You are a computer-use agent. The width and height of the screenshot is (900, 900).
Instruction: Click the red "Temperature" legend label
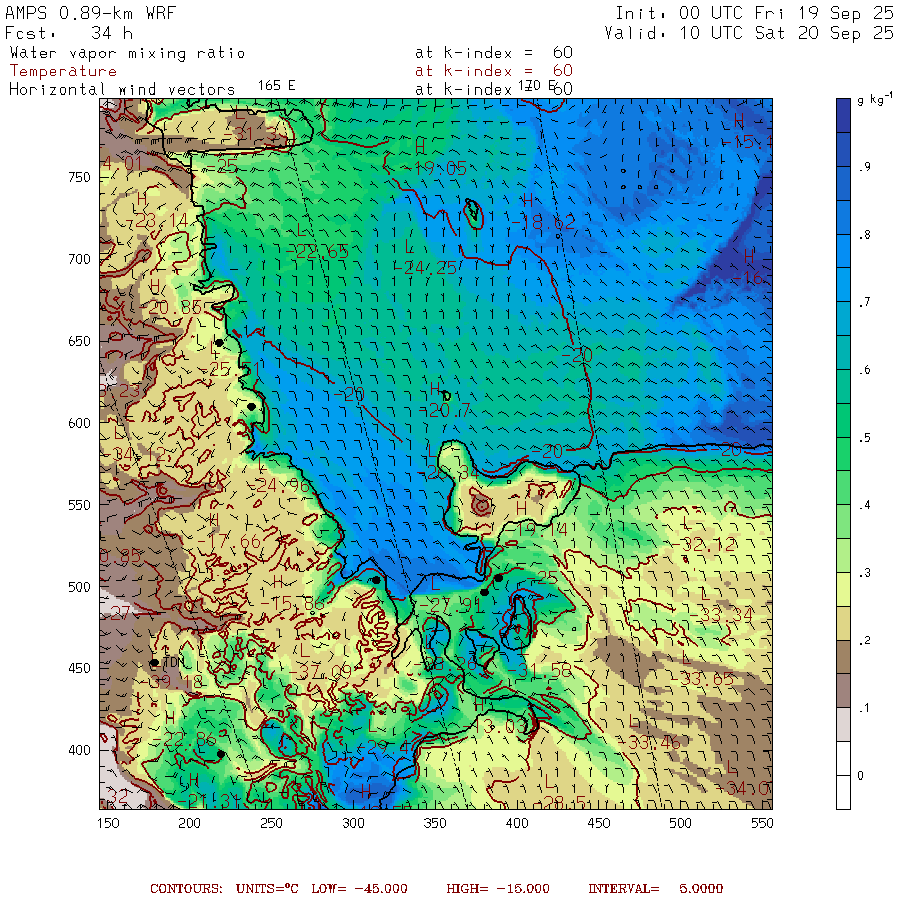pos(63,71)
